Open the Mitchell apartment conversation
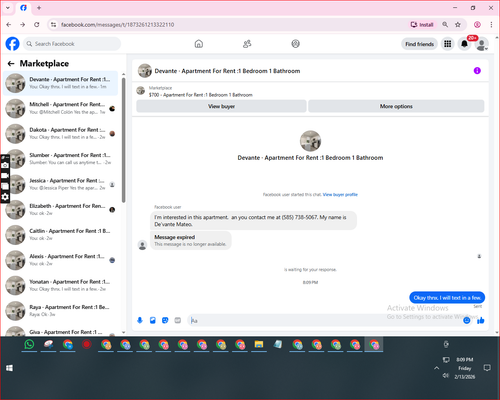Image resolution: width=500 pixels, height=400 pixels. coord(61,108)
